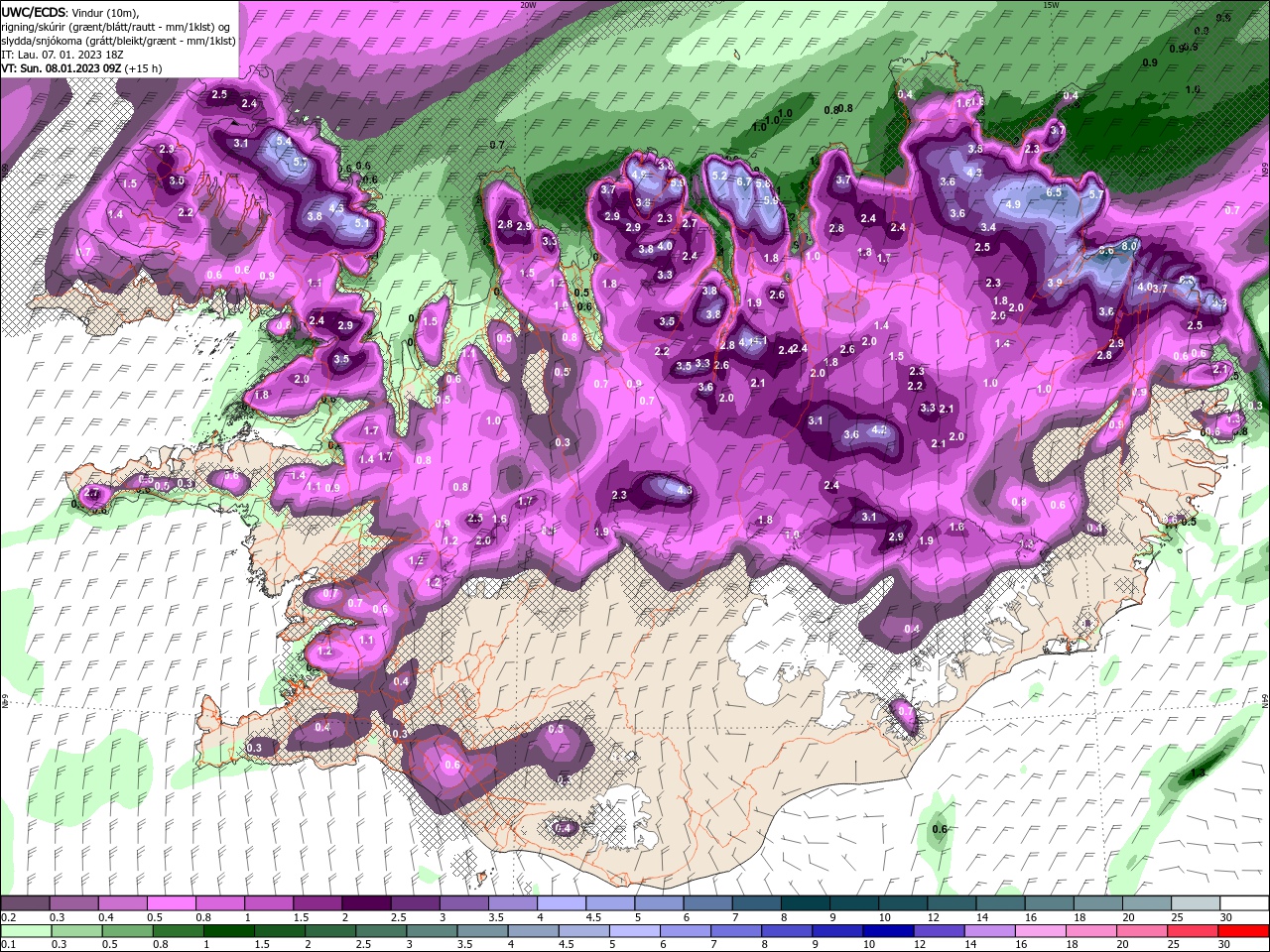This screenshot has width=1270, height=952.
Task: Pick the darkest green lower swatch between 1 and 1.5
Action: coord(228,931)
